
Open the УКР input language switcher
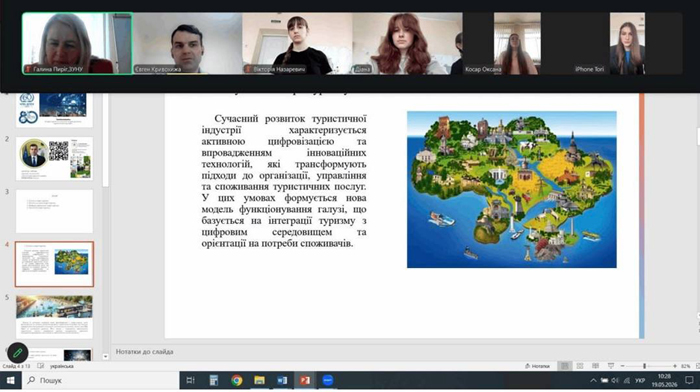(x=640, y=380)
